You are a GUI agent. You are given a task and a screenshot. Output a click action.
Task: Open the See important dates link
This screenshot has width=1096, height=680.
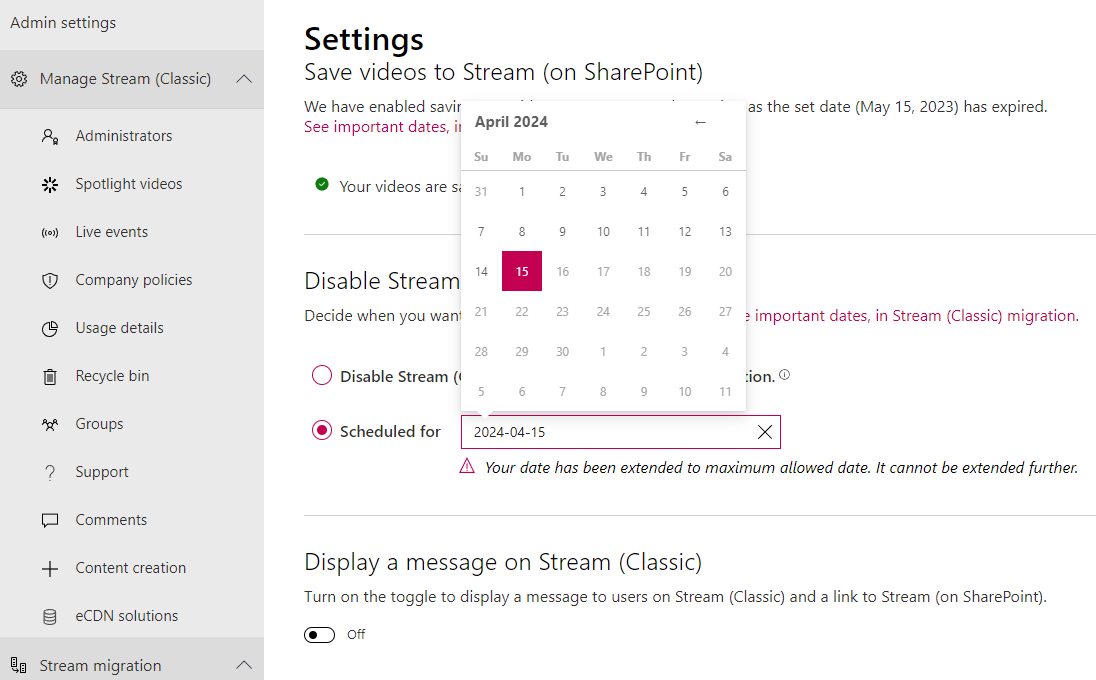coord(376,127)
